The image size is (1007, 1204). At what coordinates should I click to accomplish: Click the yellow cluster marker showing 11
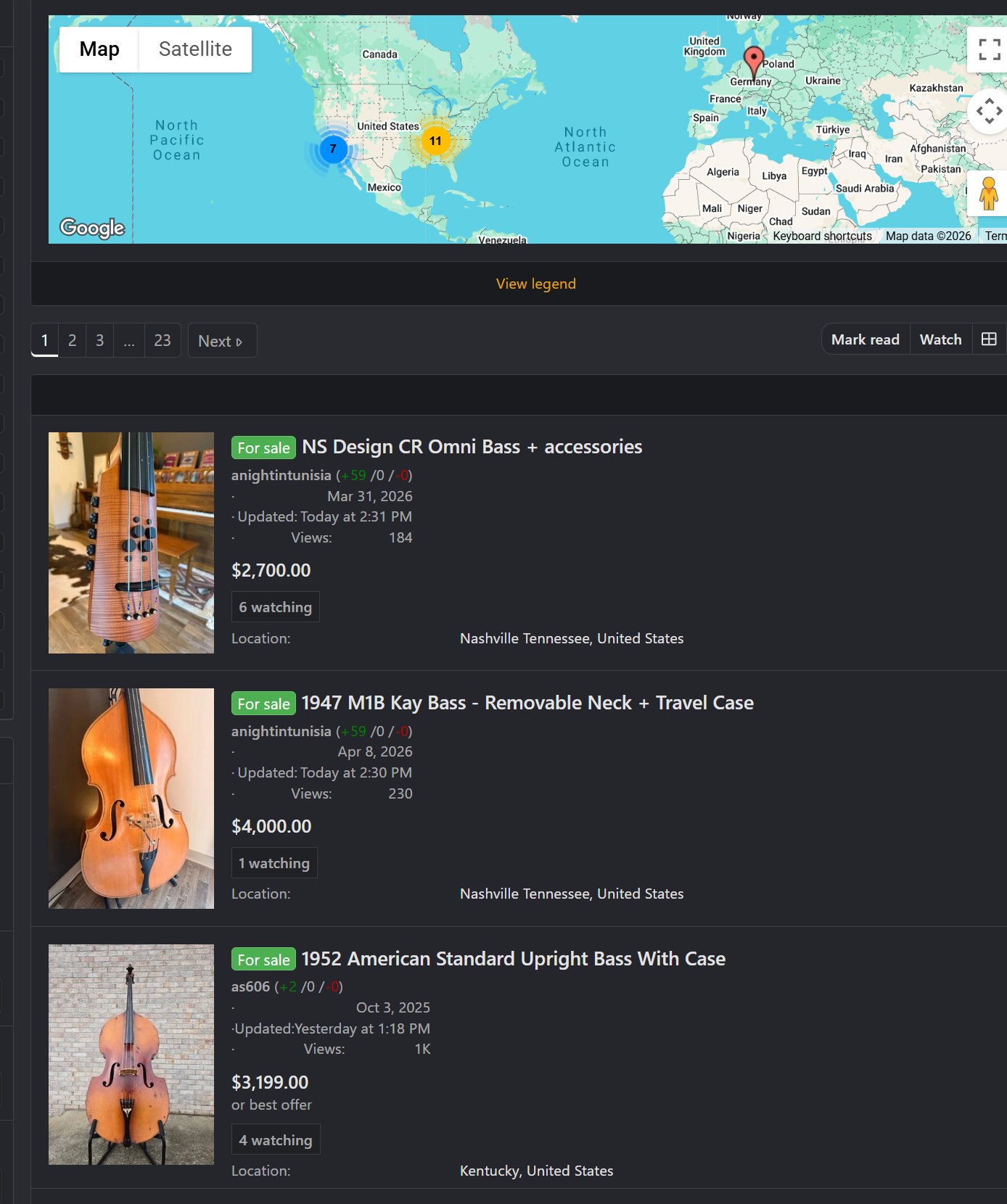(435, 141)
